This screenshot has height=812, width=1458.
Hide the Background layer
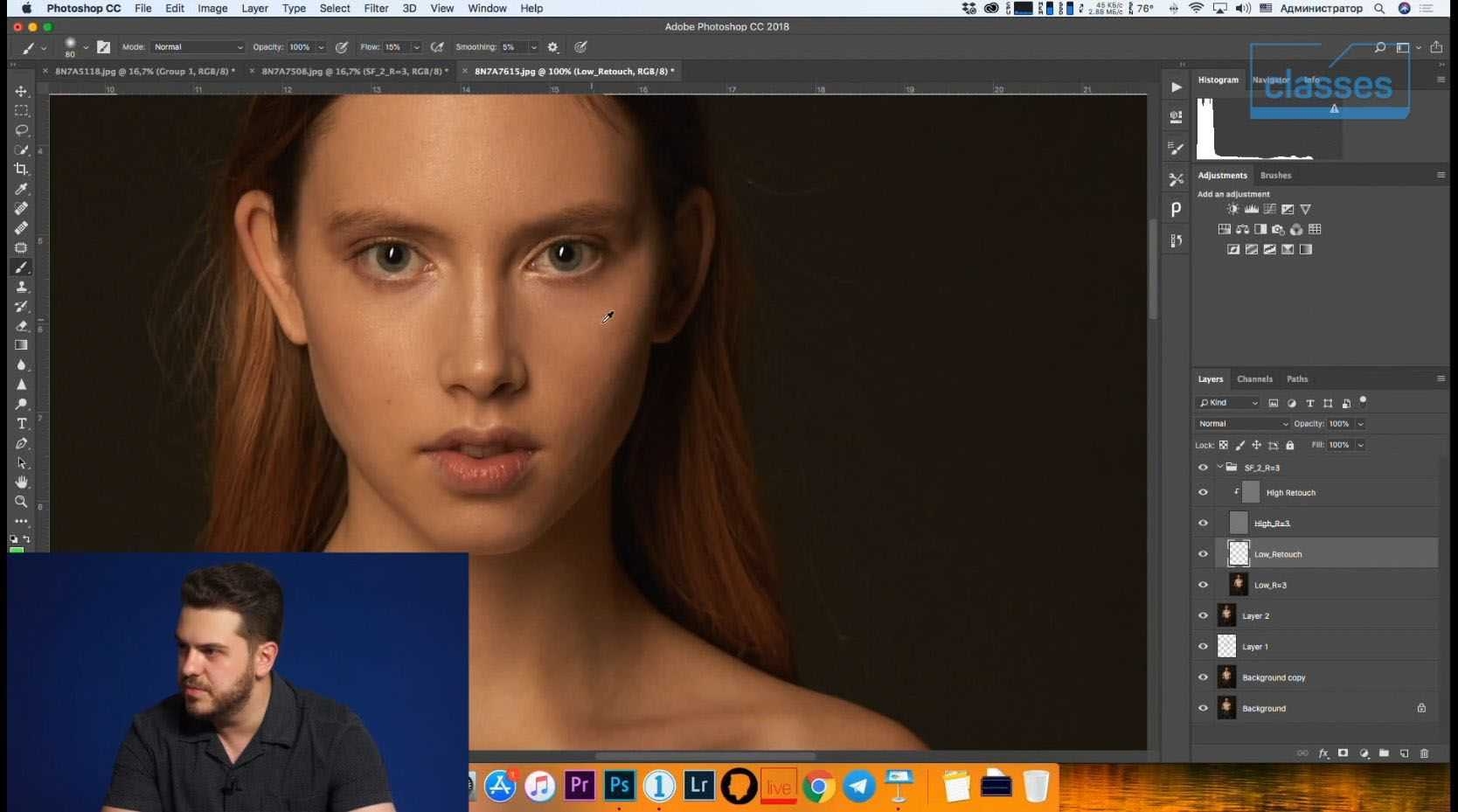click(1203, 708)
